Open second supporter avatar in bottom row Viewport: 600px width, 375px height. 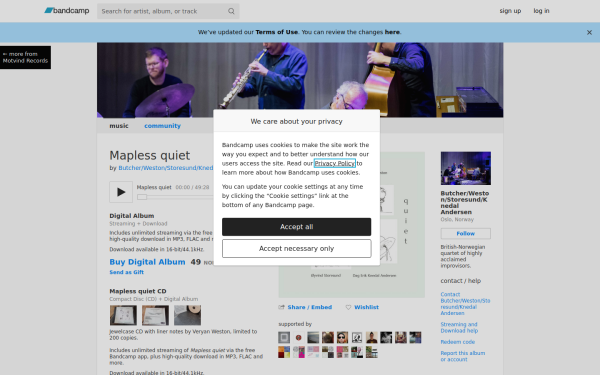298,352
